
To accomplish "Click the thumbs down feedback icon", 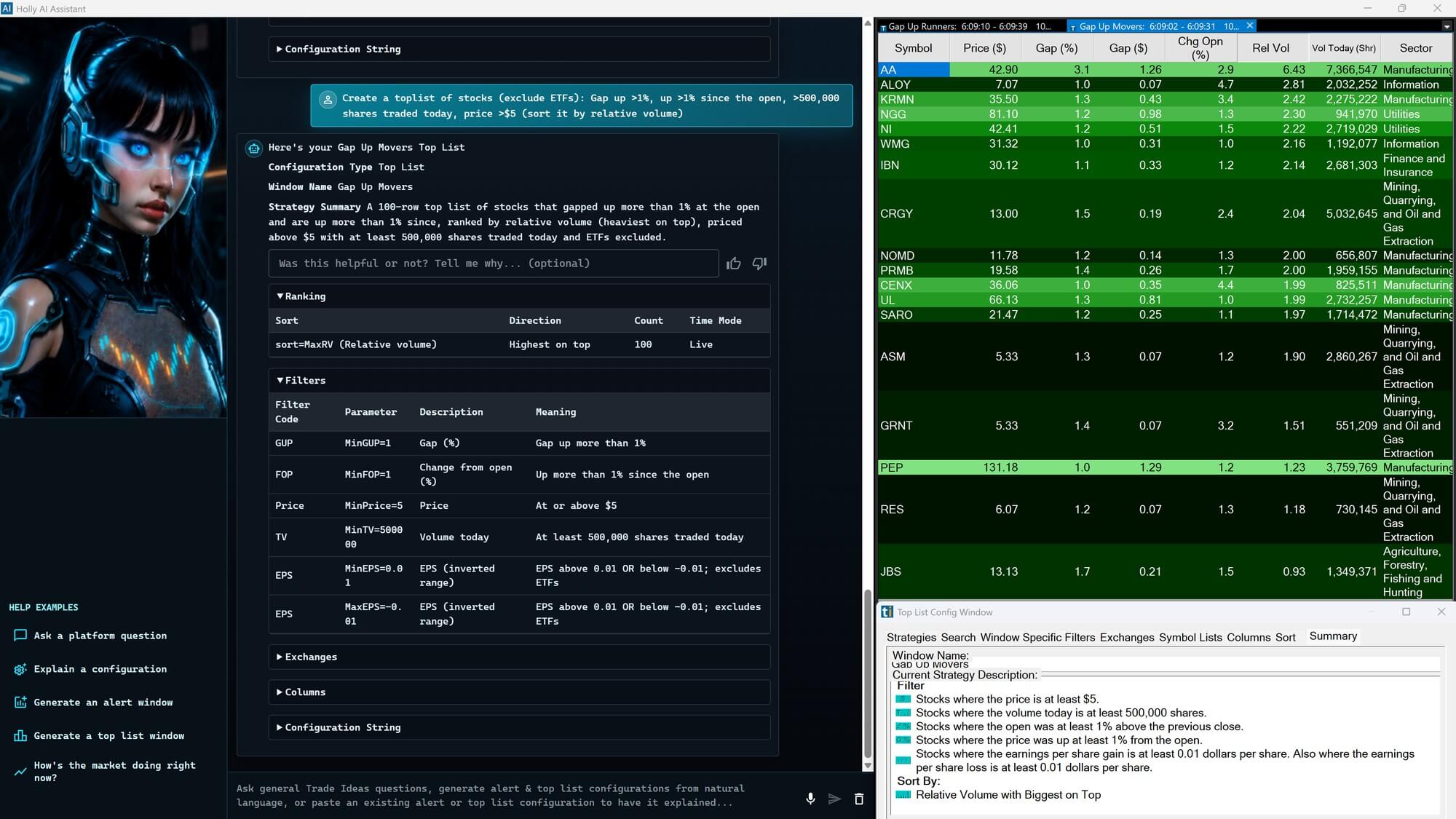I will pyautogui.click(x=759, y=264).
